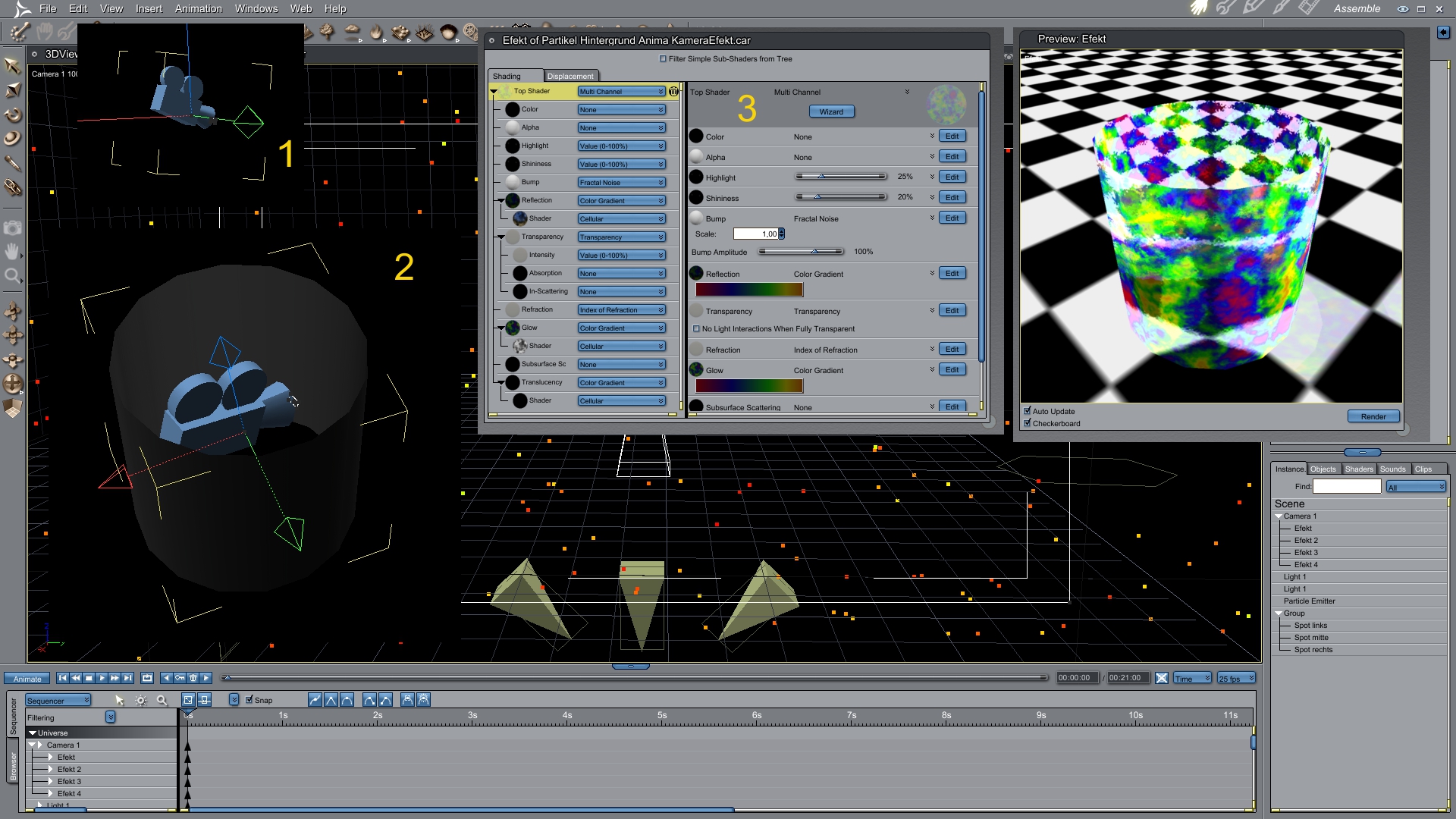Viewport: 1456px width, 819px height.
Task: Click the loop playback icon
Action: click(x=147, y=678)
